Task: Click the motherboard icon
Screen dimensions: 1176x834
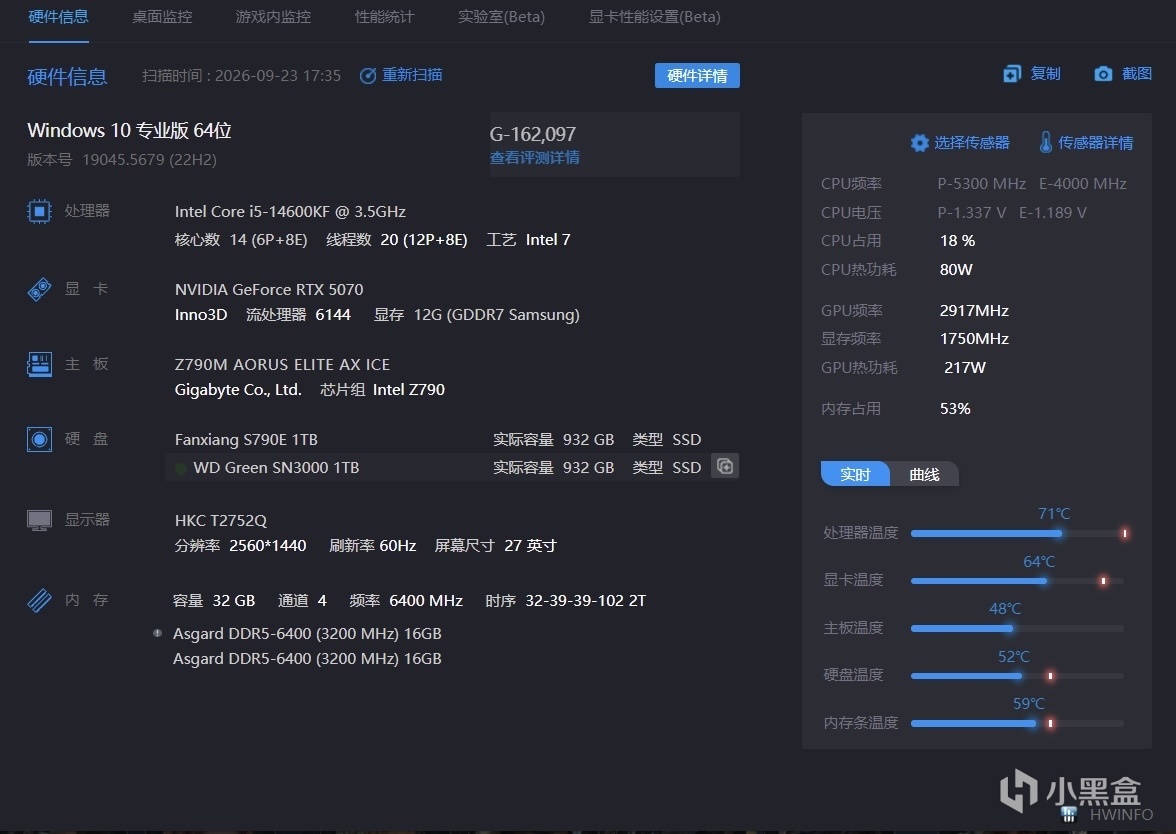Action: (39, 364)
